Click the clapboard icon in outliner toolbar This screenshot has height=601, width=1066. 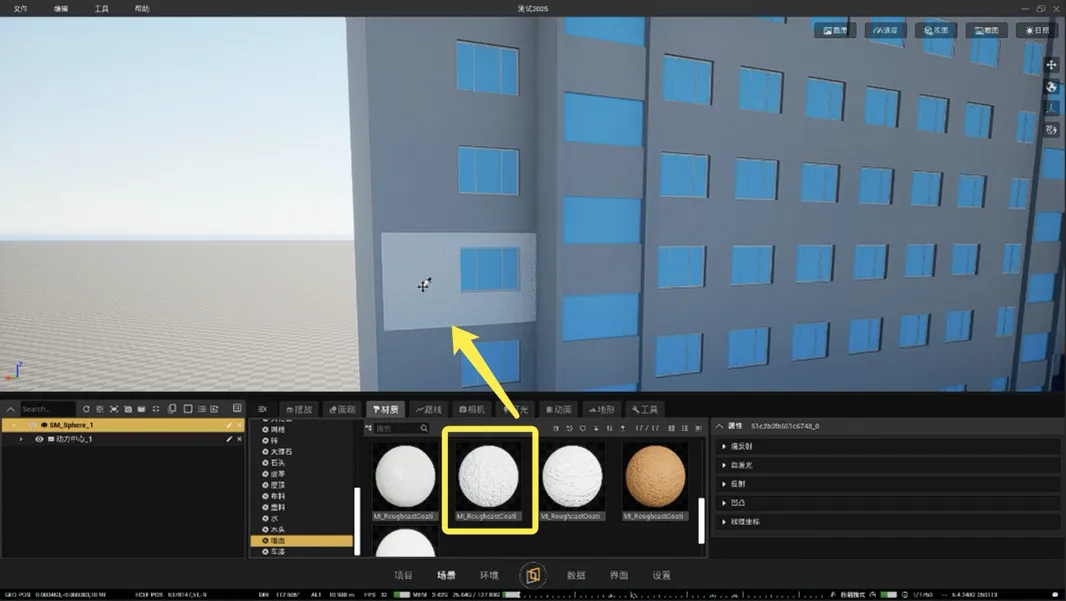[x=141, y=409]
